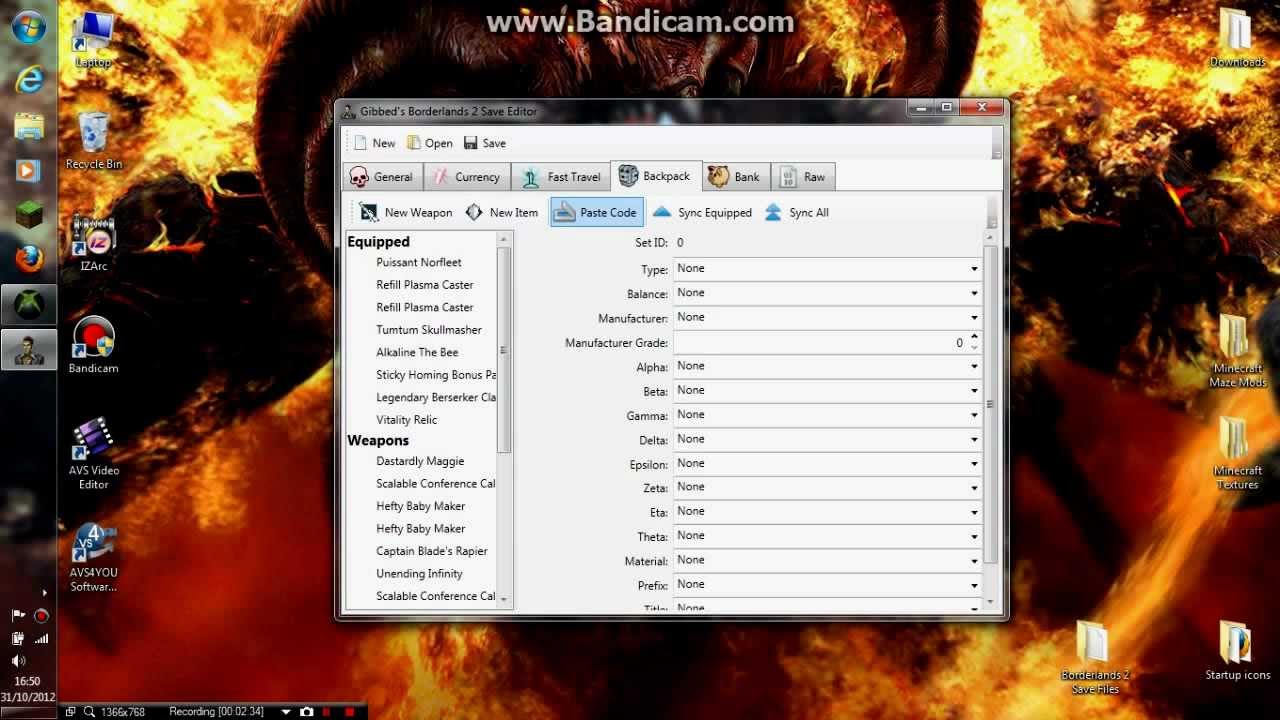This screenshot has height=720, width=1280.
Task: Click the volume speaker tray icon
Action: tap(18, 661)
